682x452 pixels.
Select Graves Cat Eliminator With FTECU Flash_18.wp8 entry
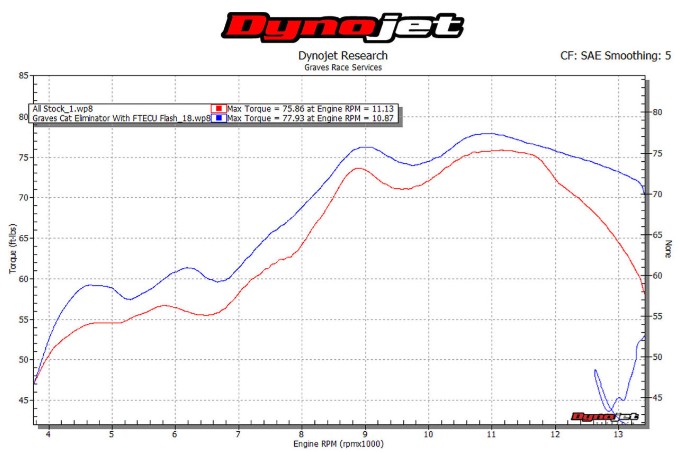pyautogui.click(x=121, y=118)
